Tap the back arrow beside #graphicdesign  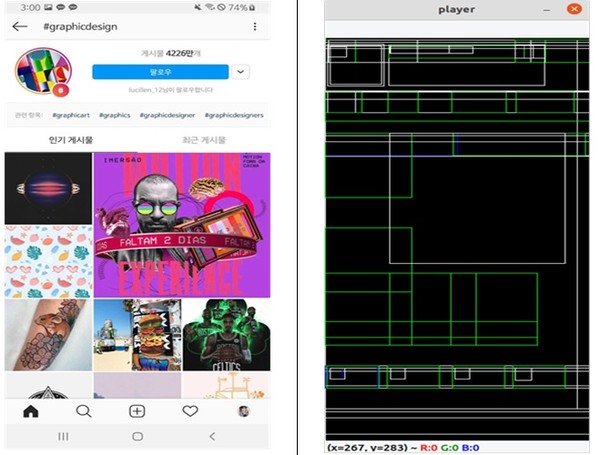coord(20,26)
